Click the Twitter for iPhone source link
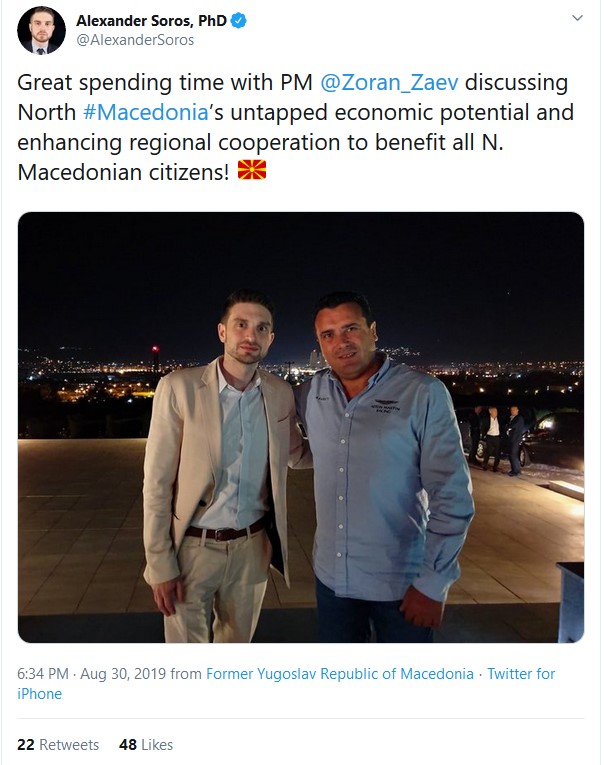Viewport: 605px width, 765px height. point(520,674)
